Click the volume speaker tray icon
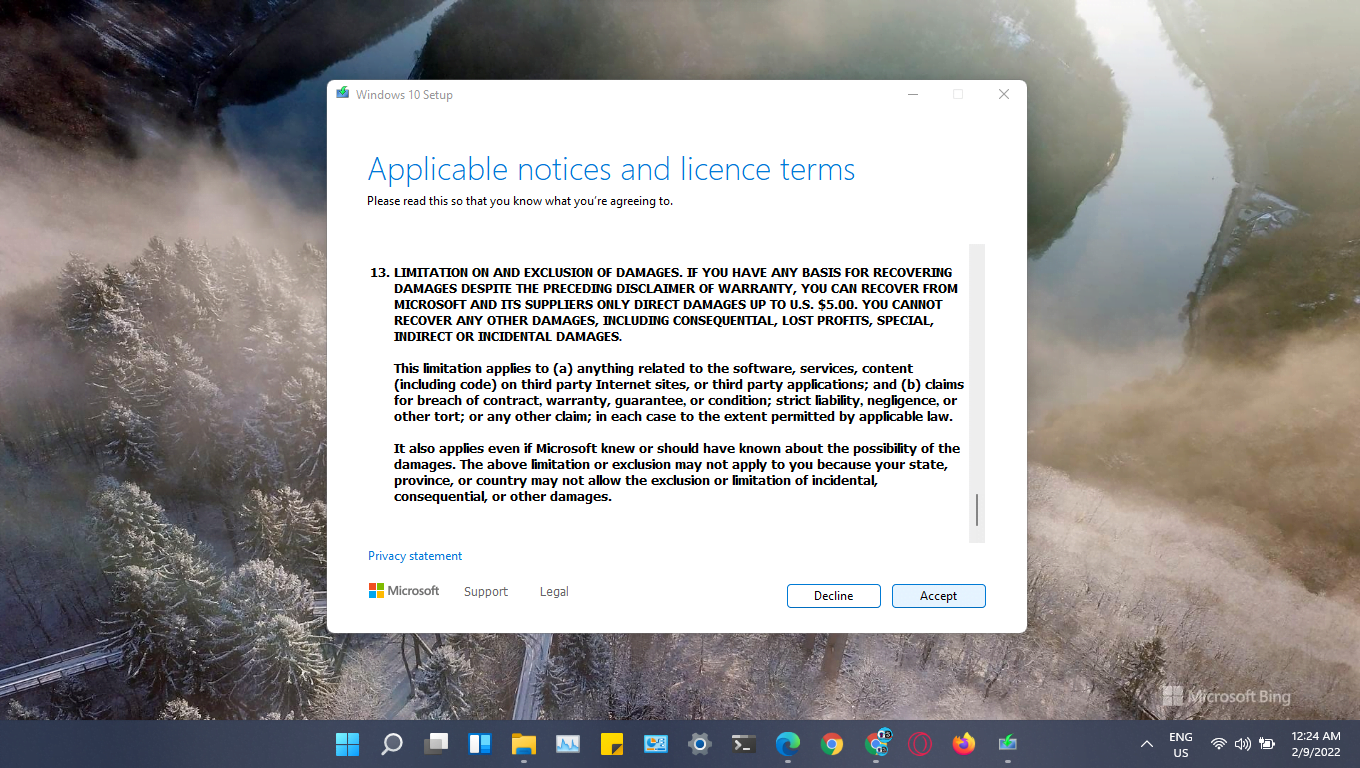Viewport: 1360px width, 768px height. tap(1243, 744)
